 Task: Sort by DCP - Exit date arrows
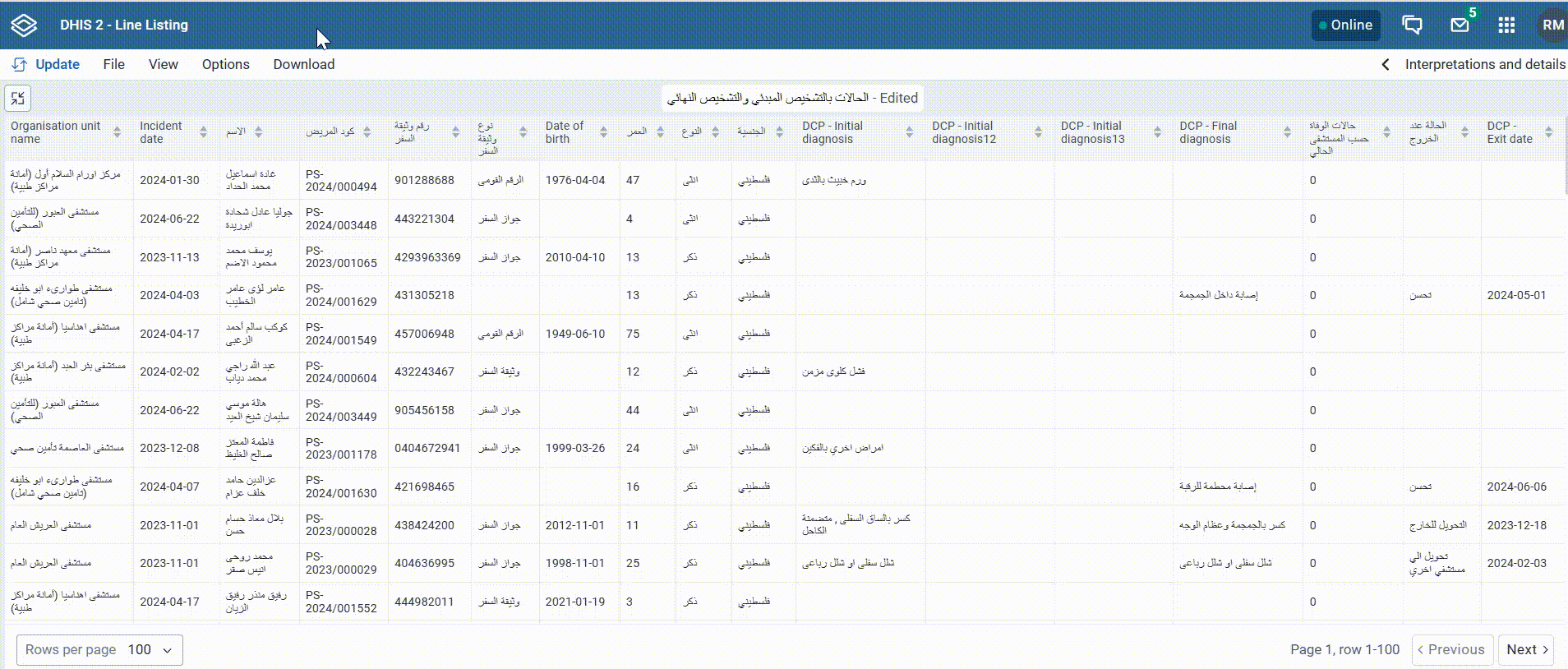click(1548, 132)
